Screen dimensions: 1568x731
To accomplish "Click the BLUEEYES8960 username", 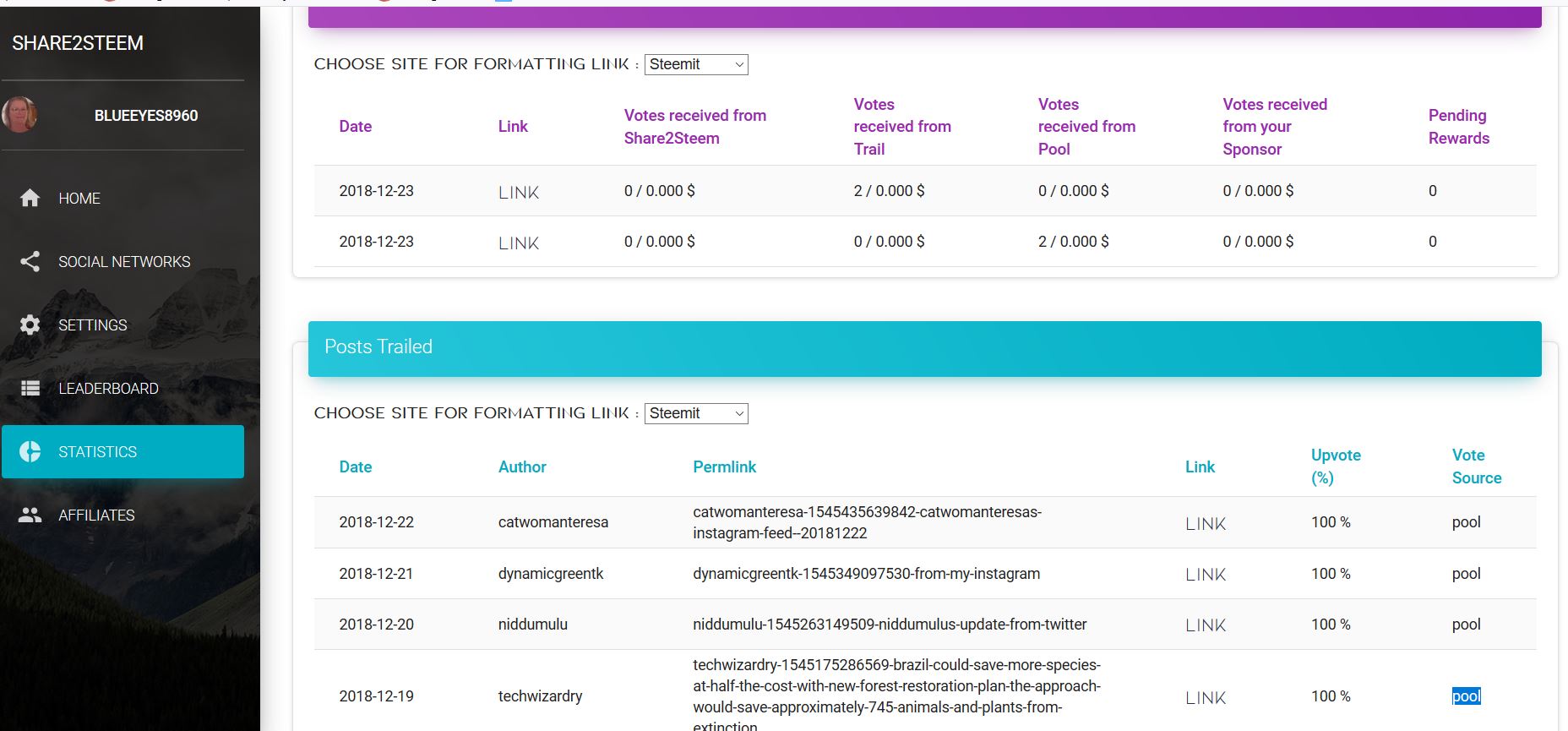I will click(x=146, y=116).
